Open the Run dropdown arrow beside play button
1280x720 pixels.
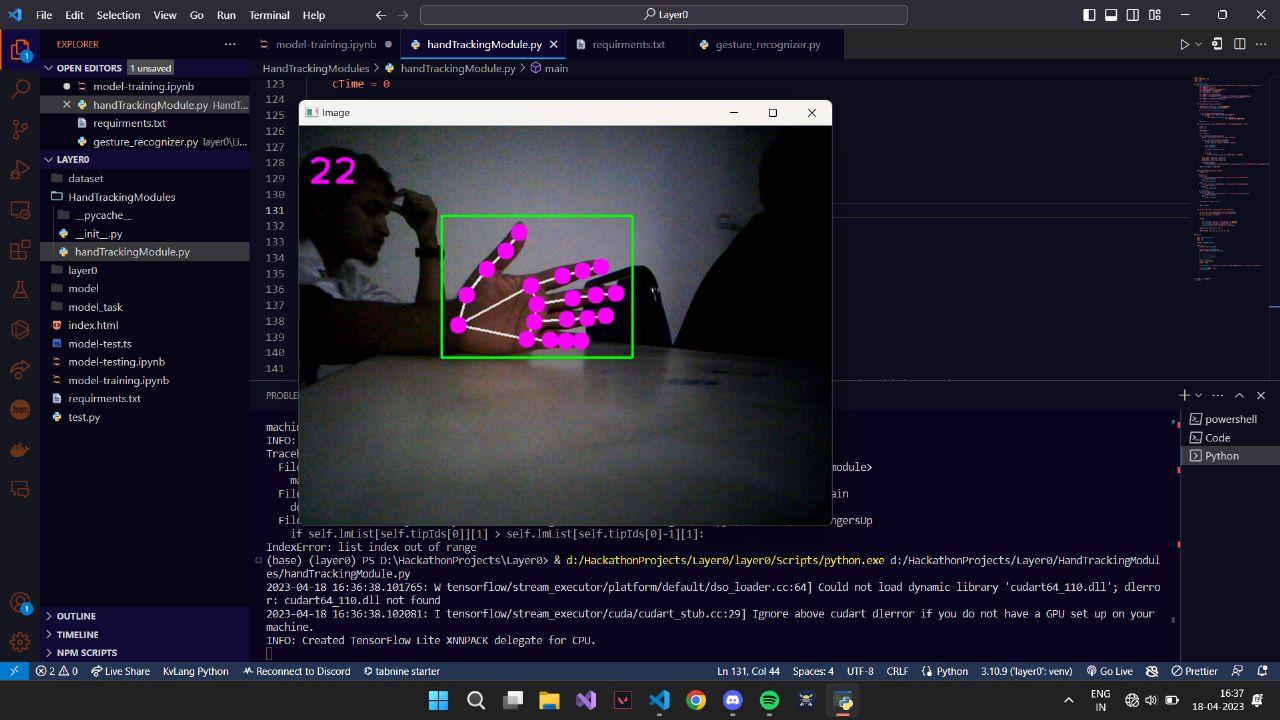pos(1198,44)
